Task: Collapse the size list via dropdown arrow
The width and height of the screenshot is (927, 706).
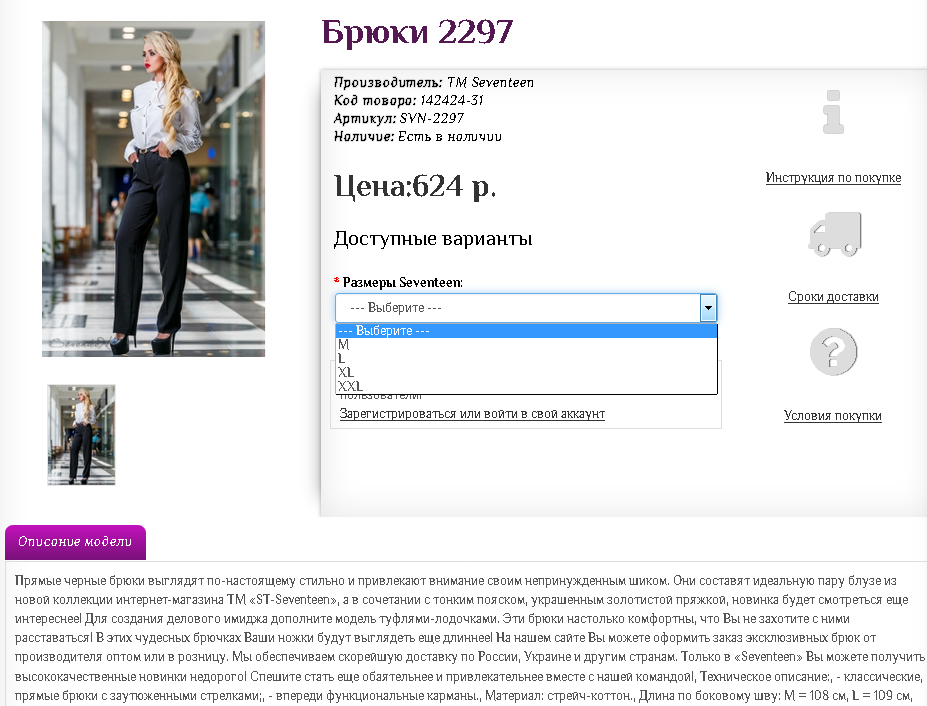Action: (708, 308)
